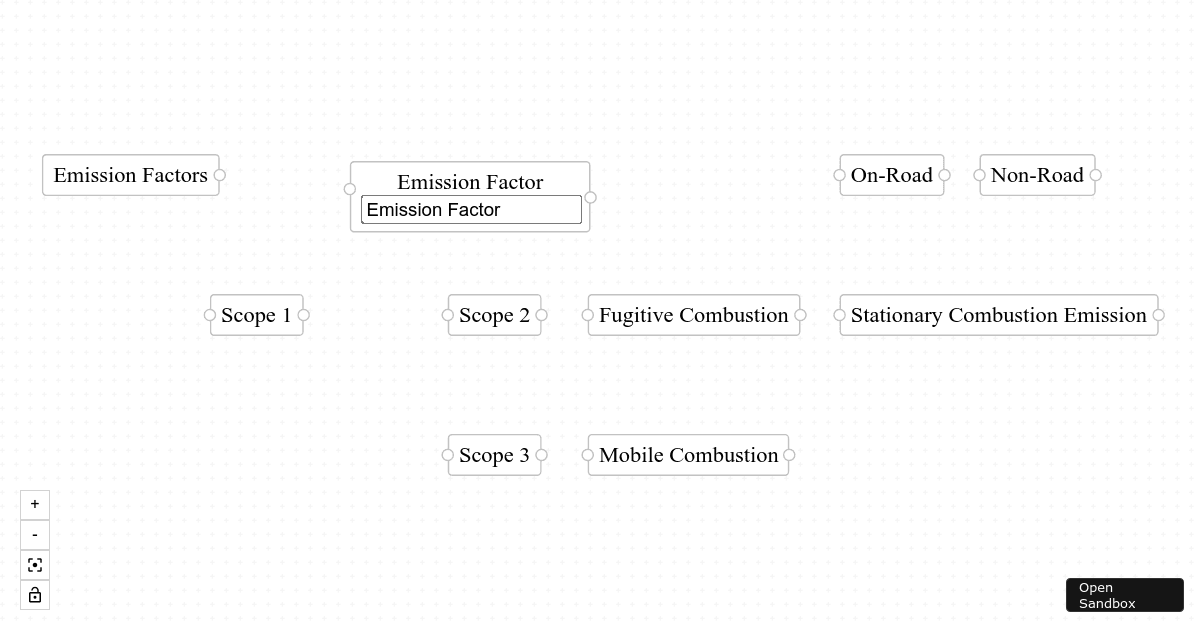Click right handle of Mobile Combustion node

click(789, 455)
